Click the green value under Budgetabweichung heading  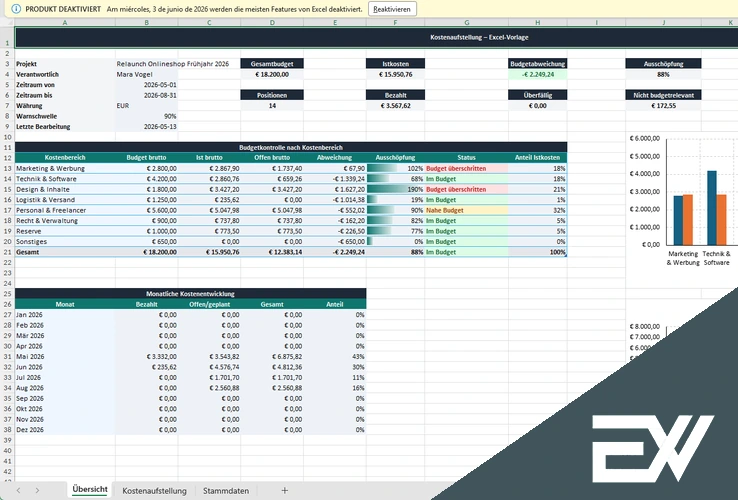click(537, 74)
